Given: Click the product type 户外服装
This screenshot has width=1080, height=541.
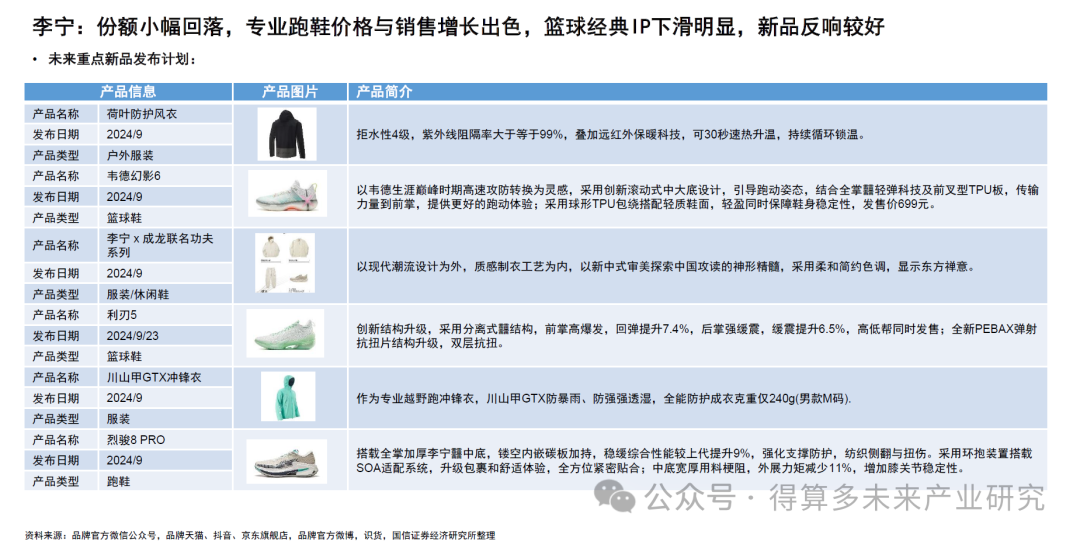Looking at the screenshot, I should (x=130, y=155).
